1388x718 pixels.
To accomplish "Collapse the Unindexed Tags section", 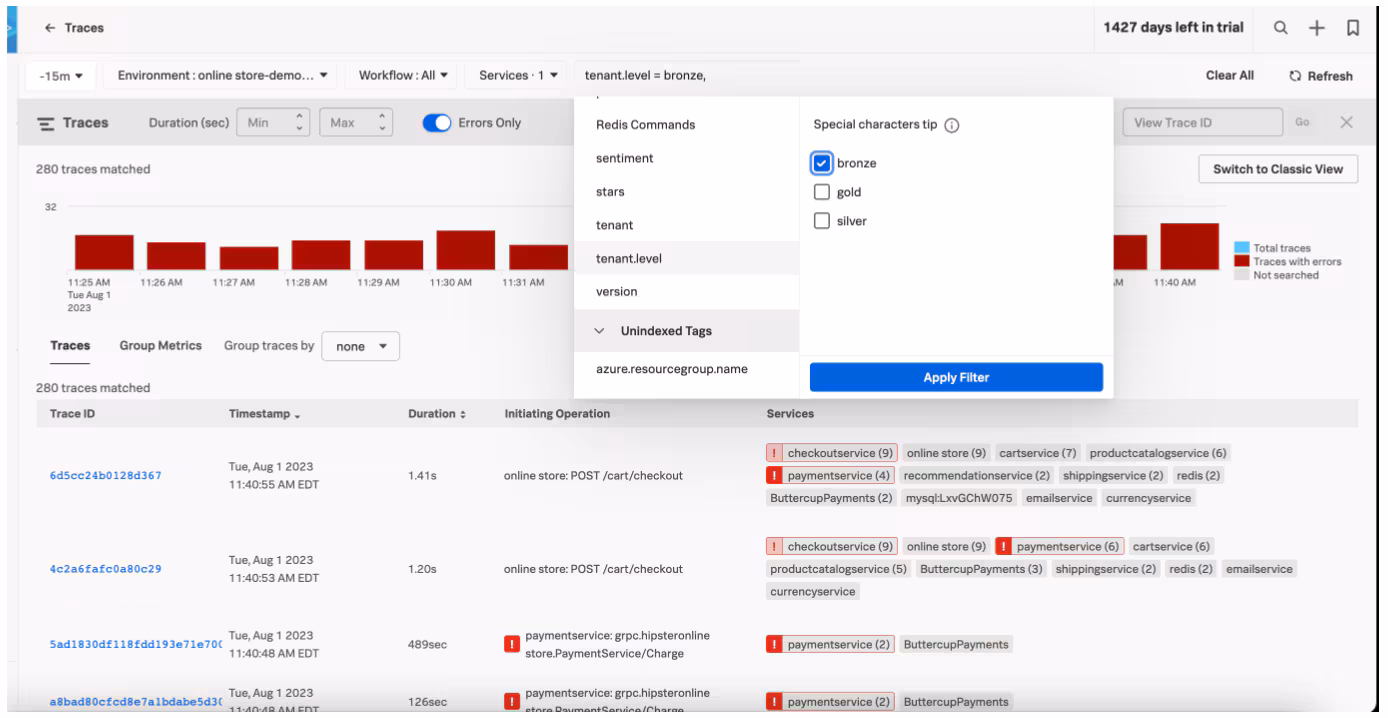I will [599, 331].
